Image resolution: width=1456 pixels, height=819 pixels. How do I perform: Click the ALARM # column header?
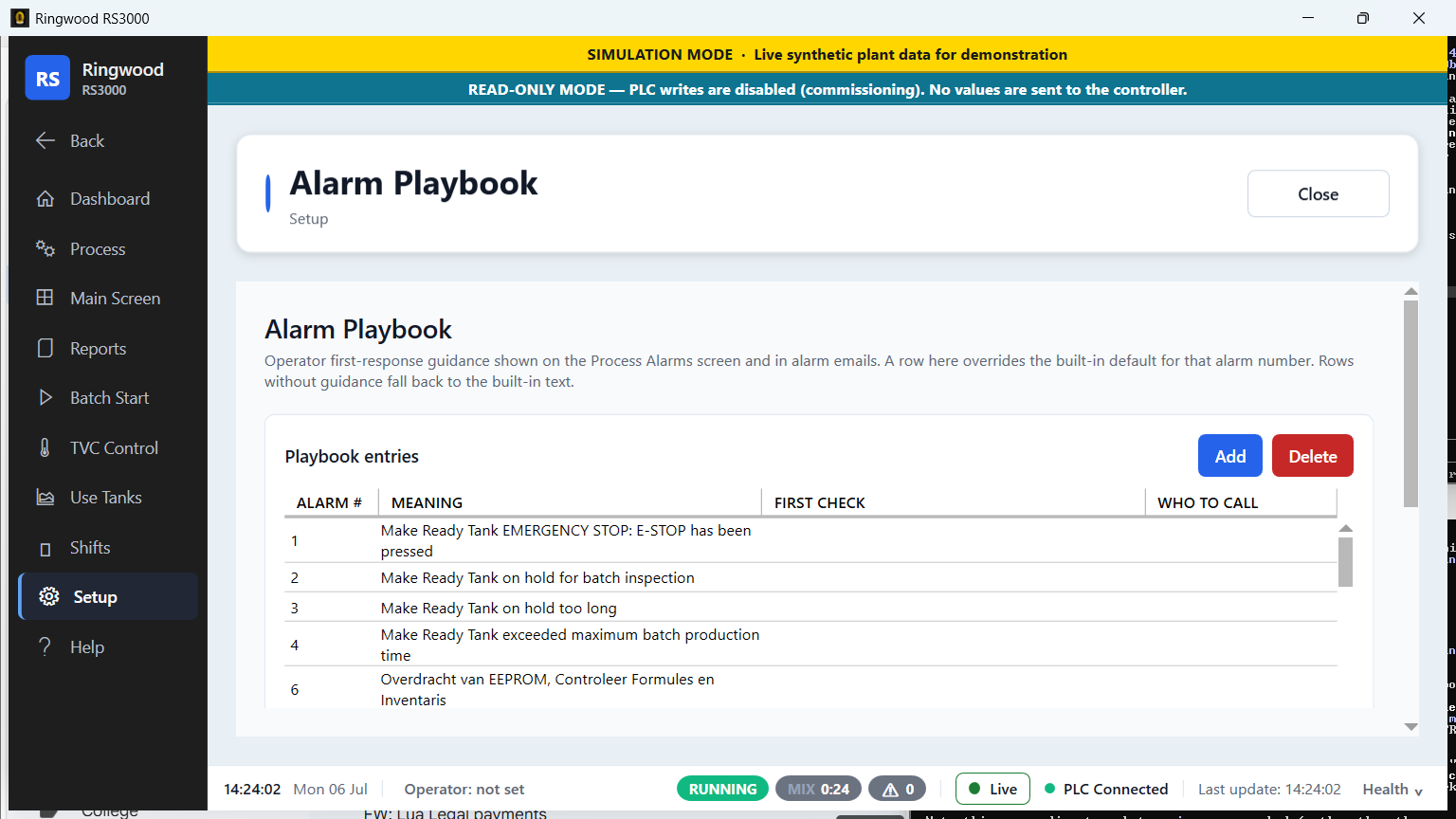click(x=331, y=502)
